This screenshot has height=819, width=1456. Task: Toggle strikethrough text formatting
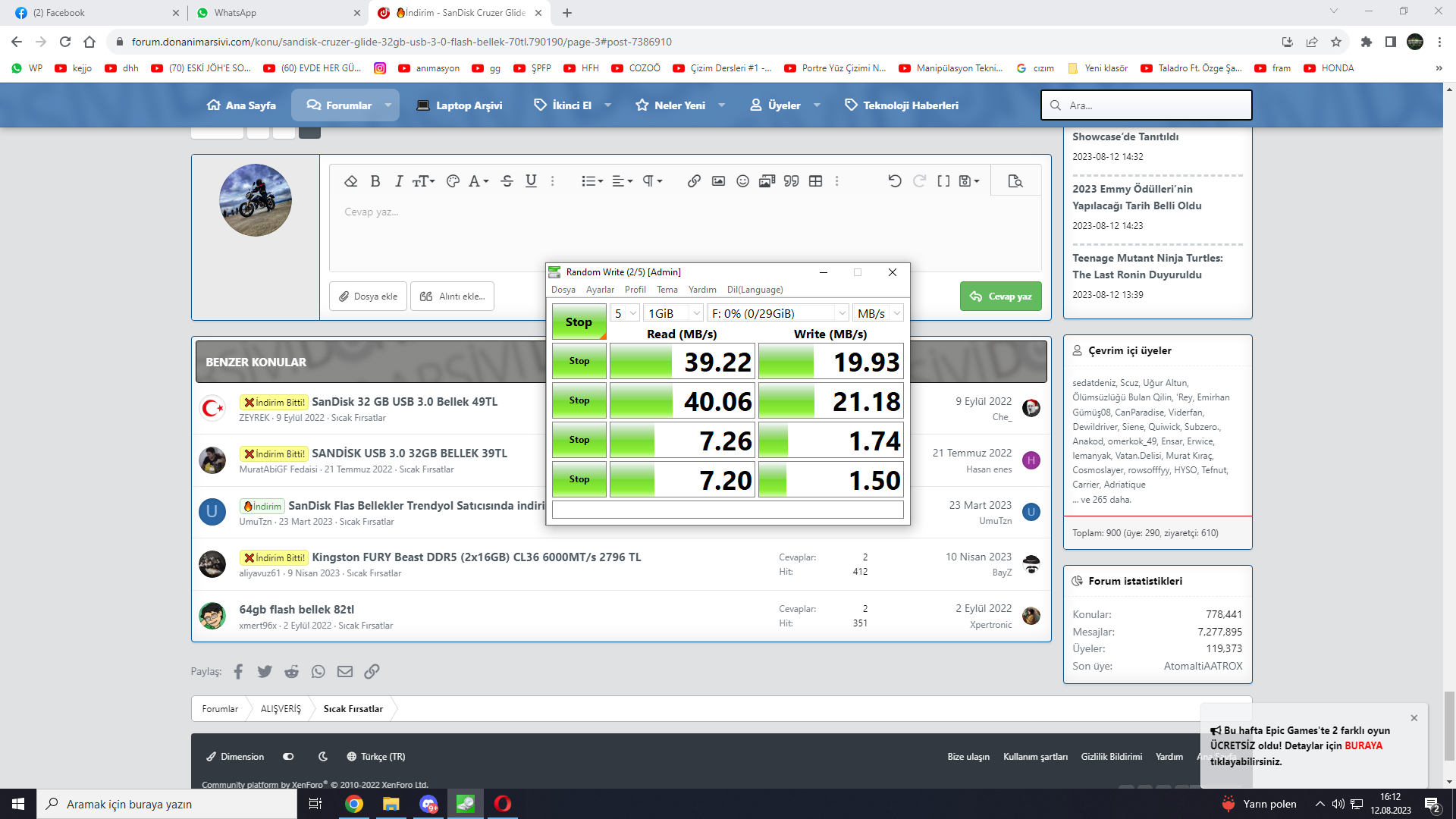(x=507, y=181)
